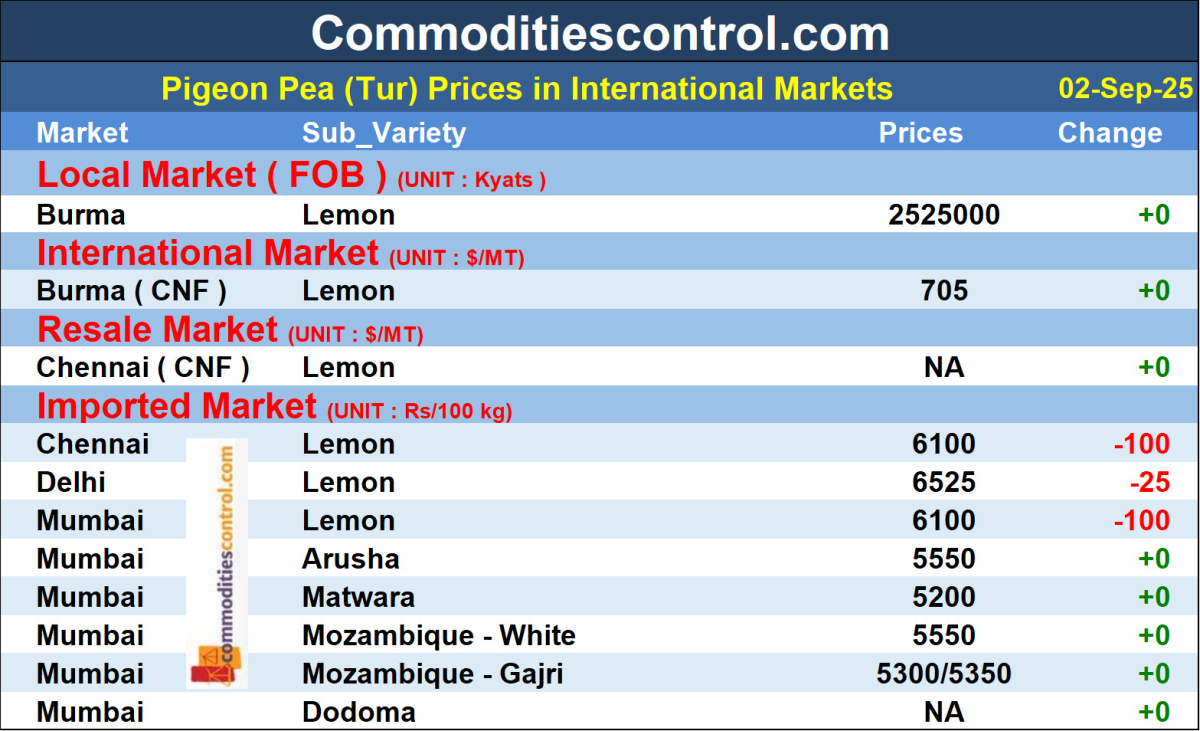Viewport: 1200px width, 731px height.
Task: Click the Delhi change value -25
Action: (x=1148, y=482)
